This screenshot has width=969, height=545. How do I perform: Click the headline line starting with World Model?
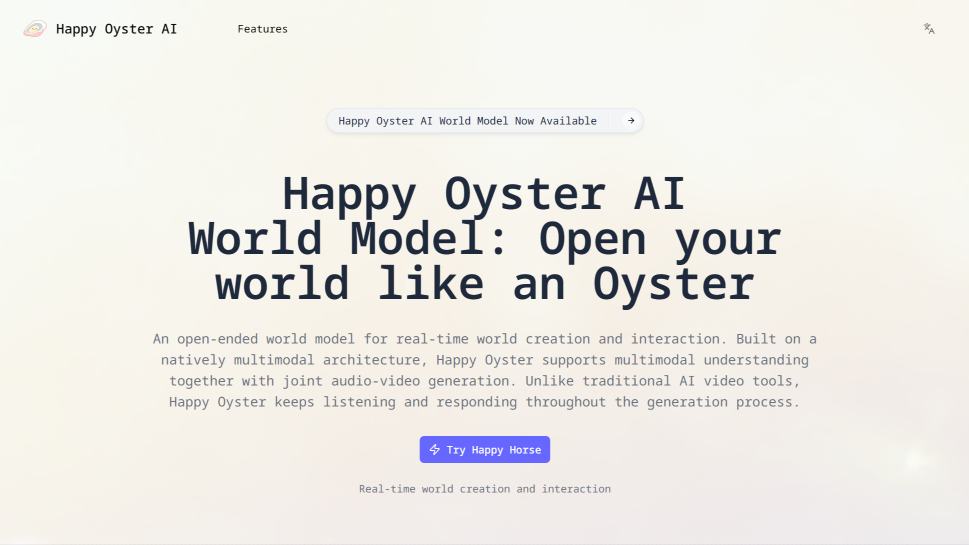pyautogui.click(x=484, y=240)
